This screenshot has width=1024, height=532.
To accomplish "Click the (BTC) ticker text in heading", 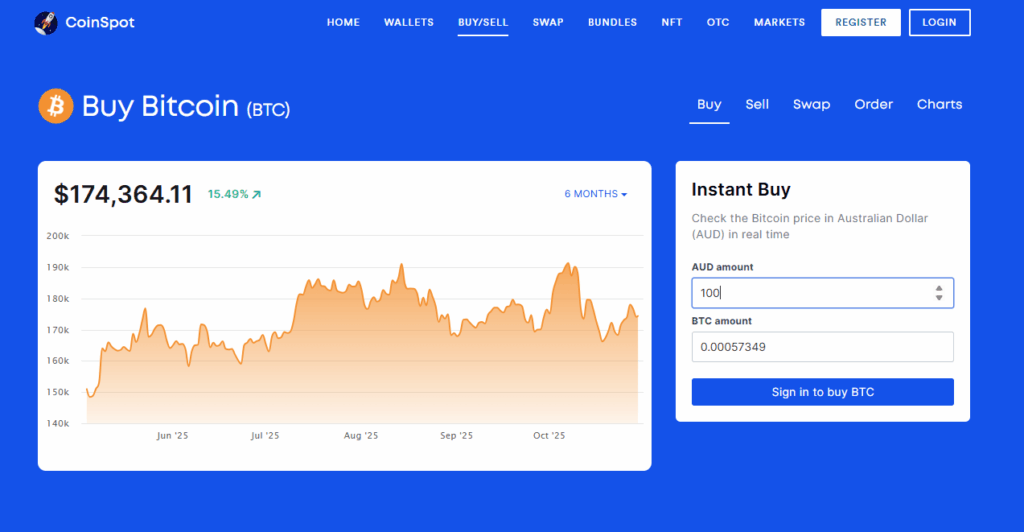I will (268, 110).
